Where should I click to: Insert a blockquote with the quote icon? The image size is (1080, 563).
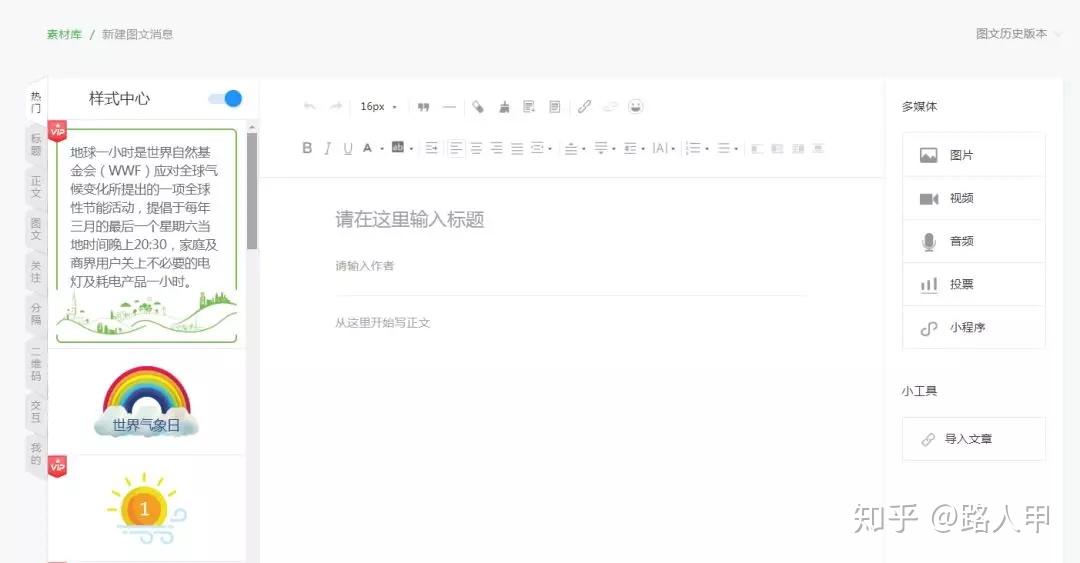[423, 107]
